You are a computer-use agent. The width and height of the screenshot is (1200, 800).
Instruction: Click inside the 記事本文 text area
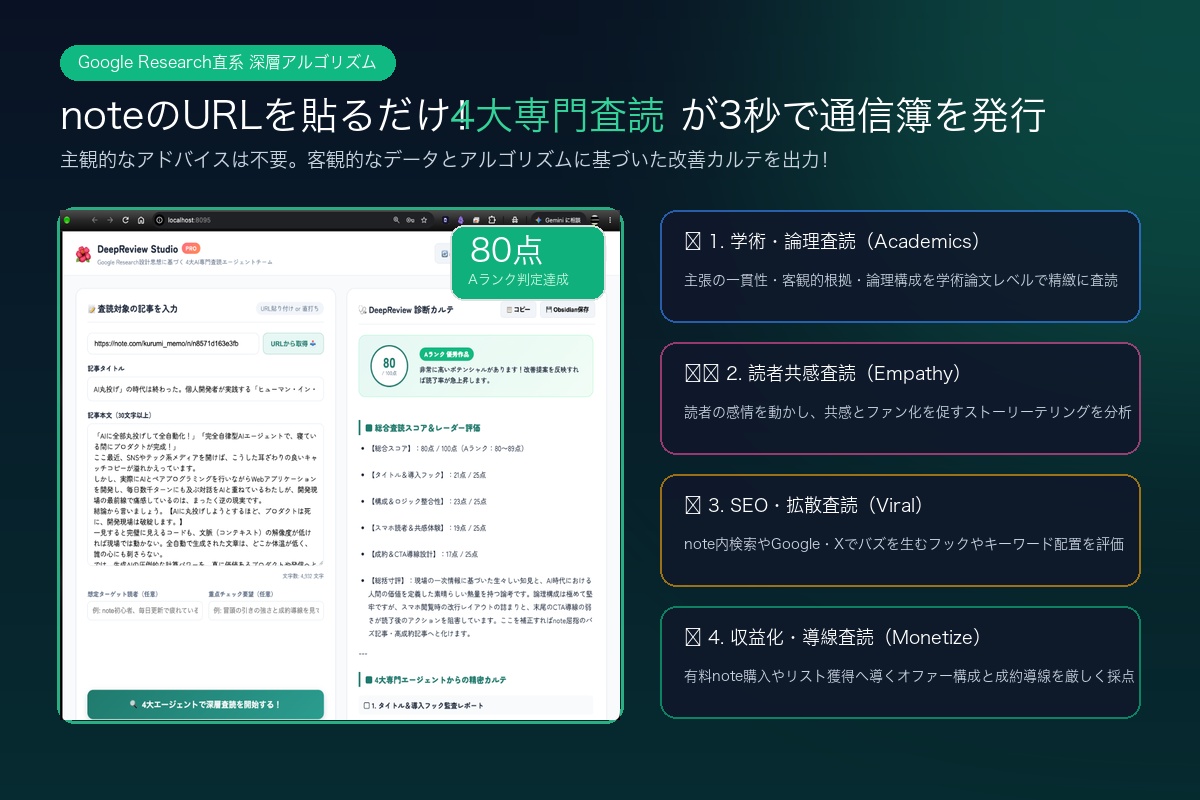click(x=205, y=495)
